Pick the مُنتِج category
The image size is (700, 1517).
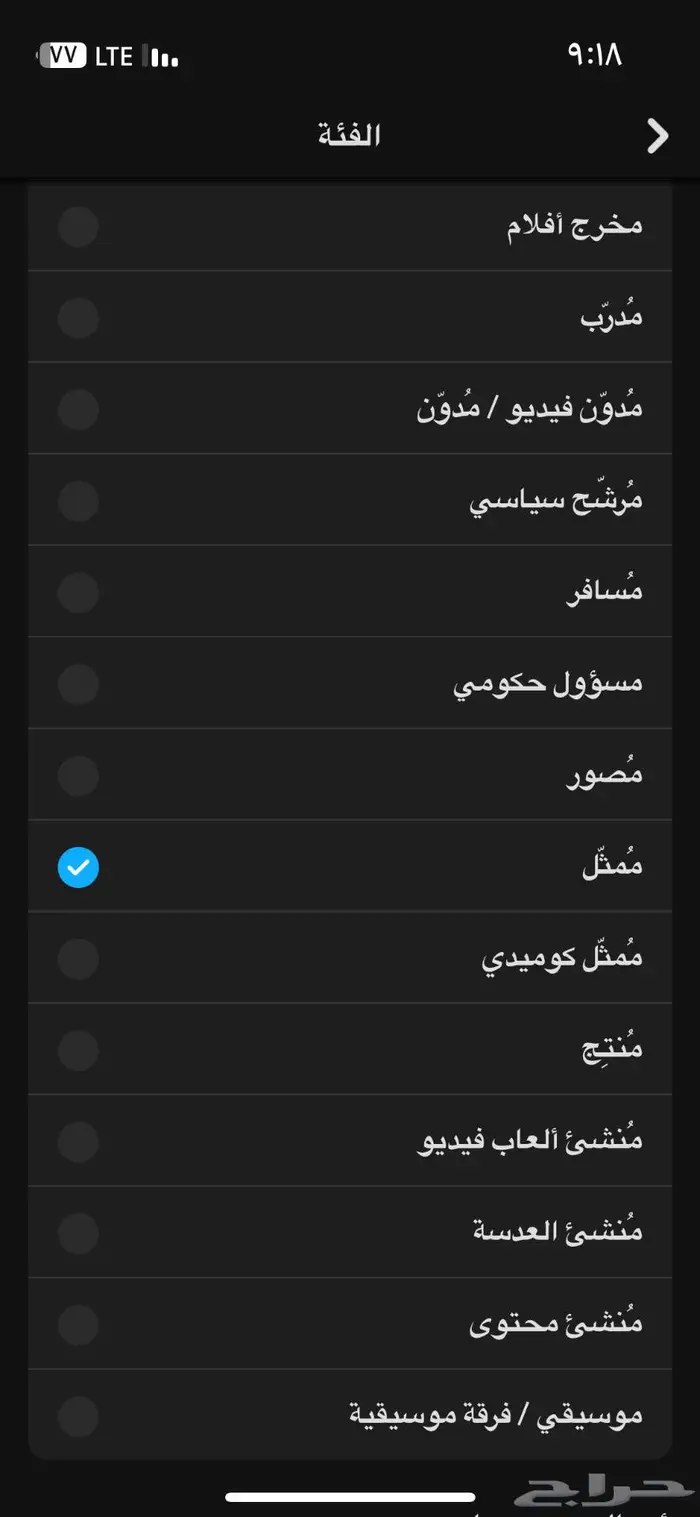(x=350, y=1048)
